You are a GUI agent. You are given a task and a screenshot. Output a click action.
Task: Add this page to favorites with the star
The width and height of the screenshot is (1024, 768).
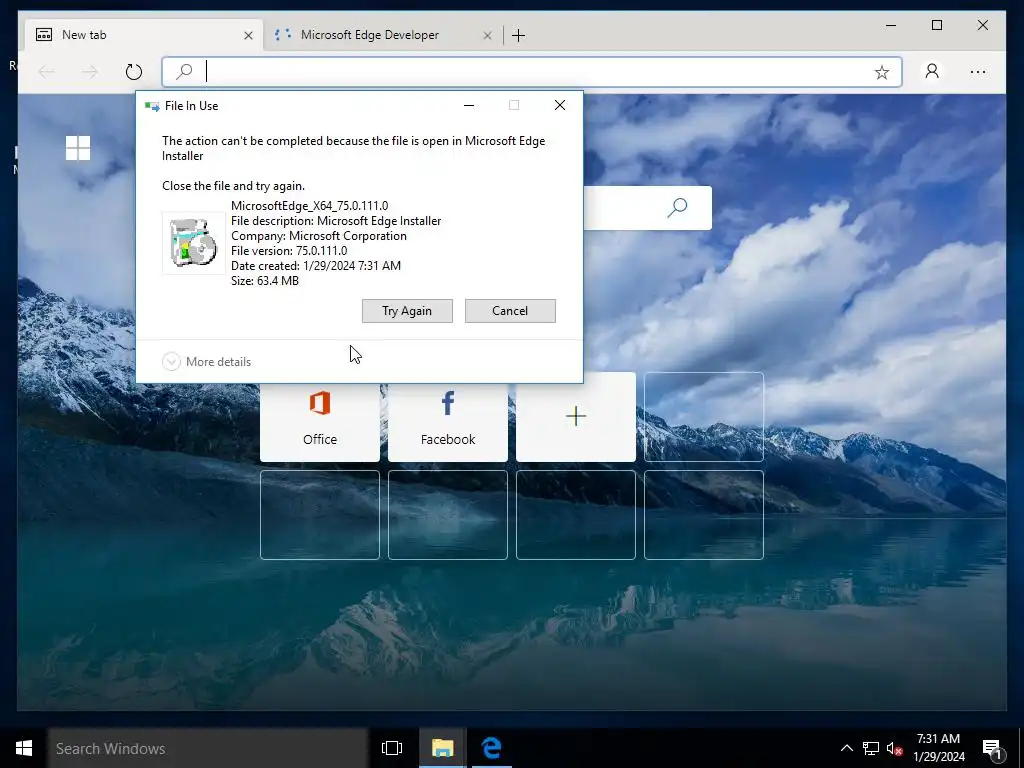(x=882, y=72)
